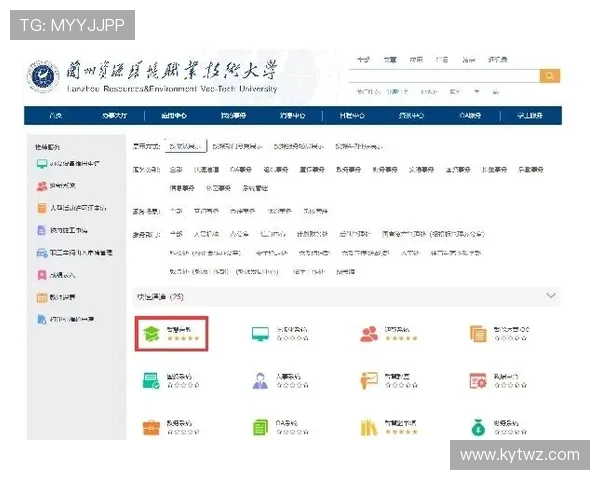Select the OA chip in the second filter row
The width and height of the screenshot is (600, 480).
point(241,169)
